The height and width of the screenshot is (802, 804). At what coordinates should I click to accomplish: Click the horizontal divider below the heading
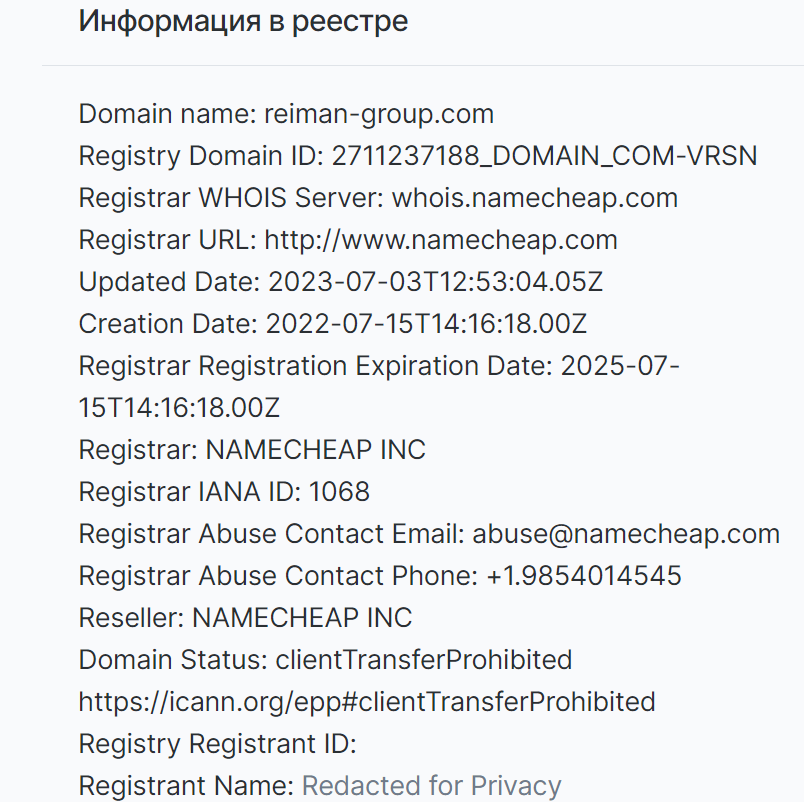click(x=423, y=66)
